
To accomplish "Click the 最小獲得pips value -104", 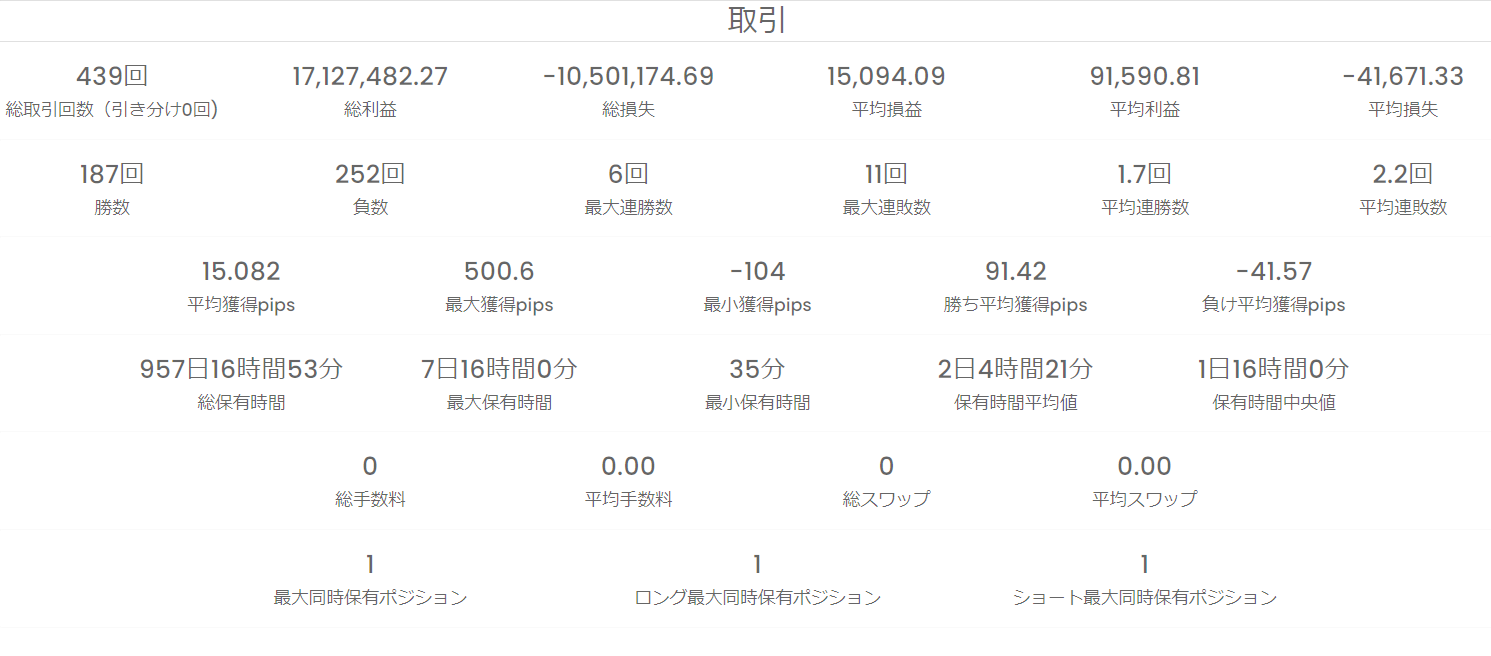I will [757, 271].
